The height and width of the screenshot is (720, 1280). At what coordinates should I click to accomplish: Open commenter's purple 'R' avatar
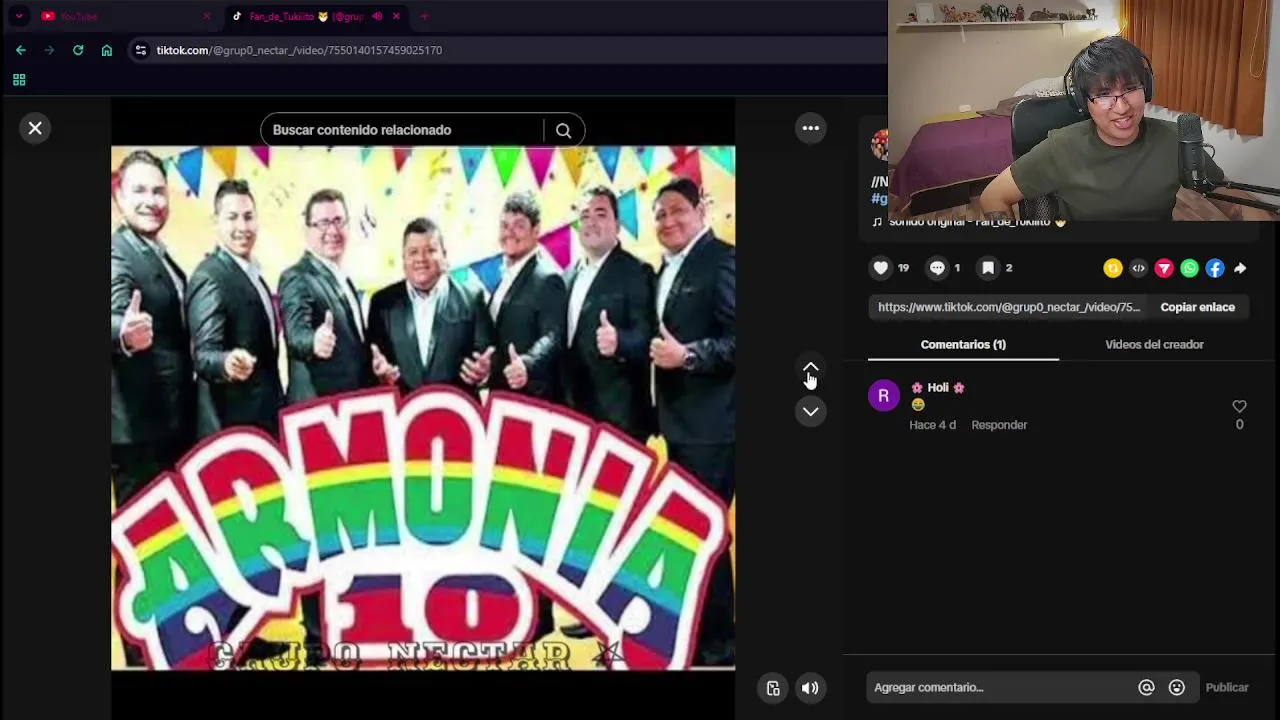pyautogui.click(x=884, y=396)
